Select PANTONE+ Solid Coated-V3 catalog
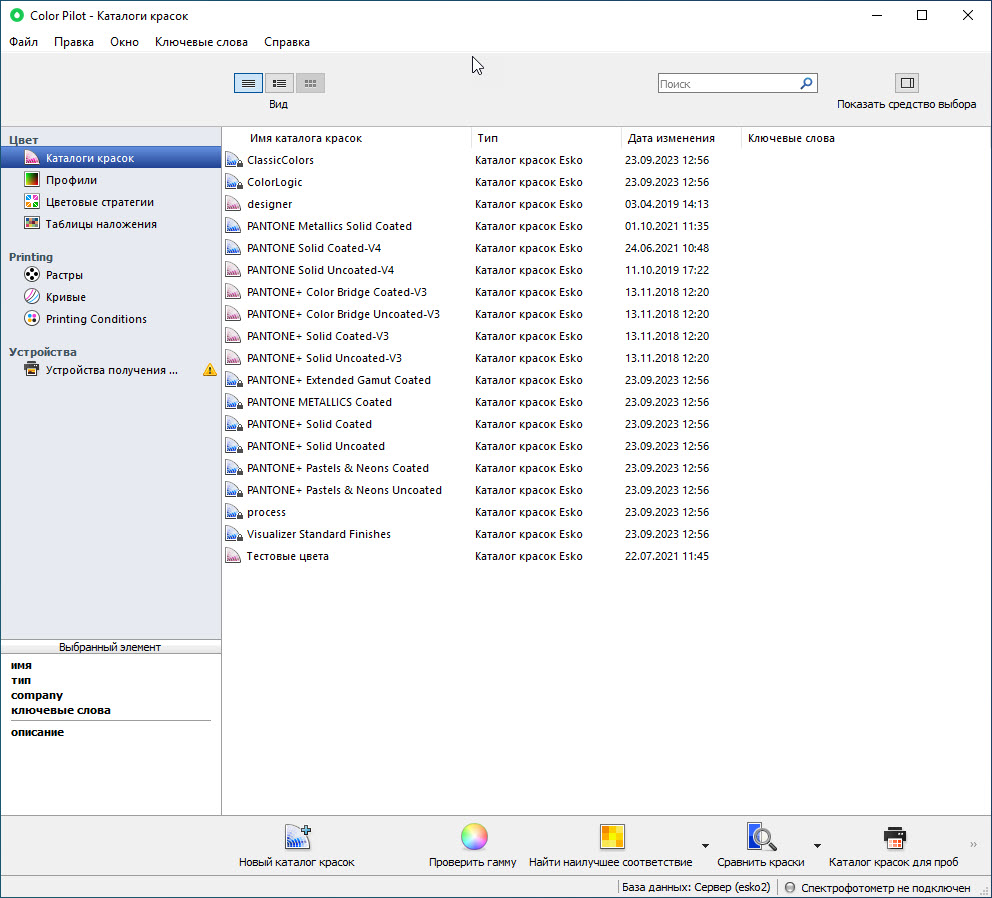Image resolution: width=992 pixels, height=898 pixels. [x=606, y=336]
